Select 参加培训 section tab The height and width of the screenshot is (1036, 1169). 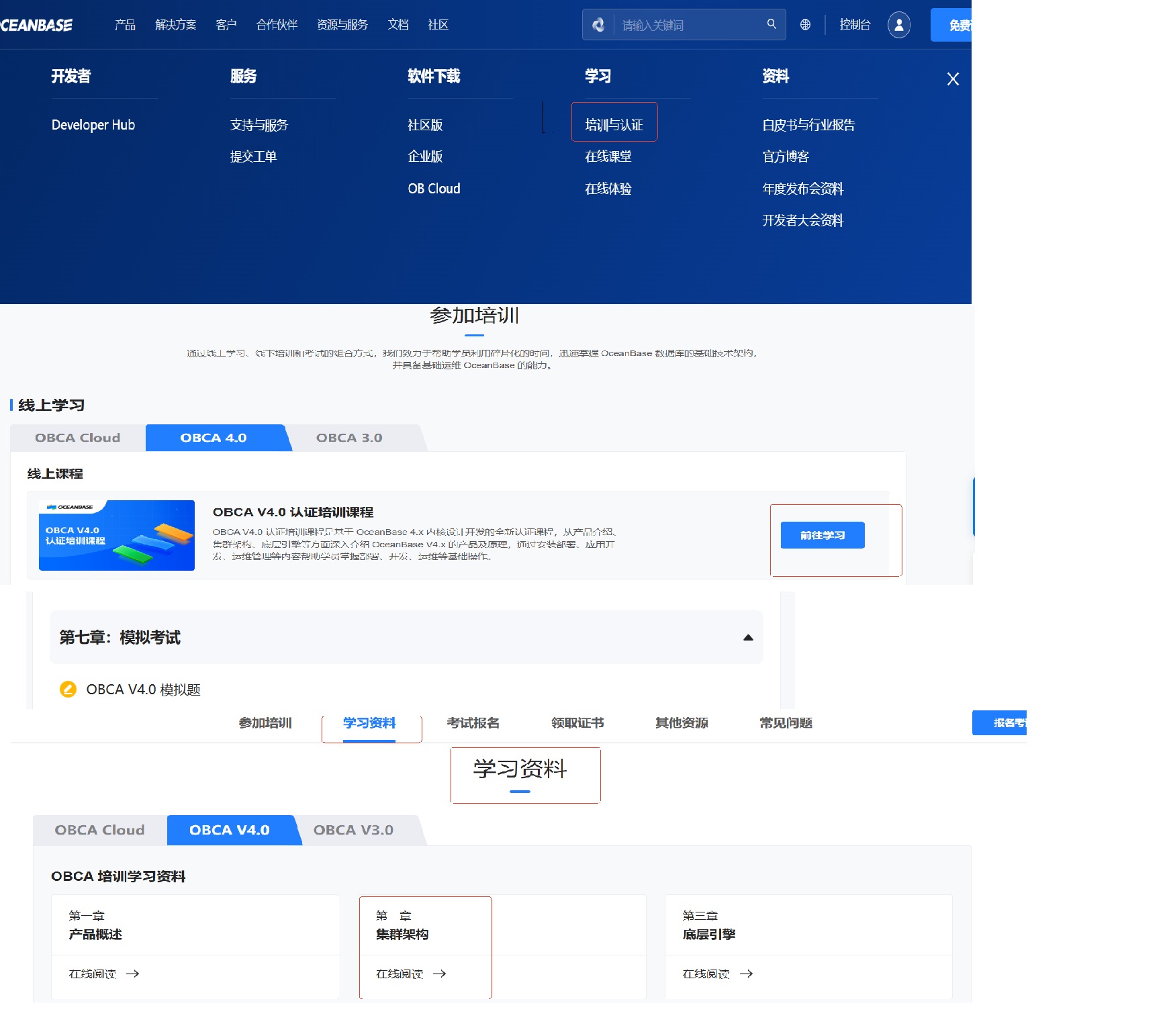[x=265, y=723]
